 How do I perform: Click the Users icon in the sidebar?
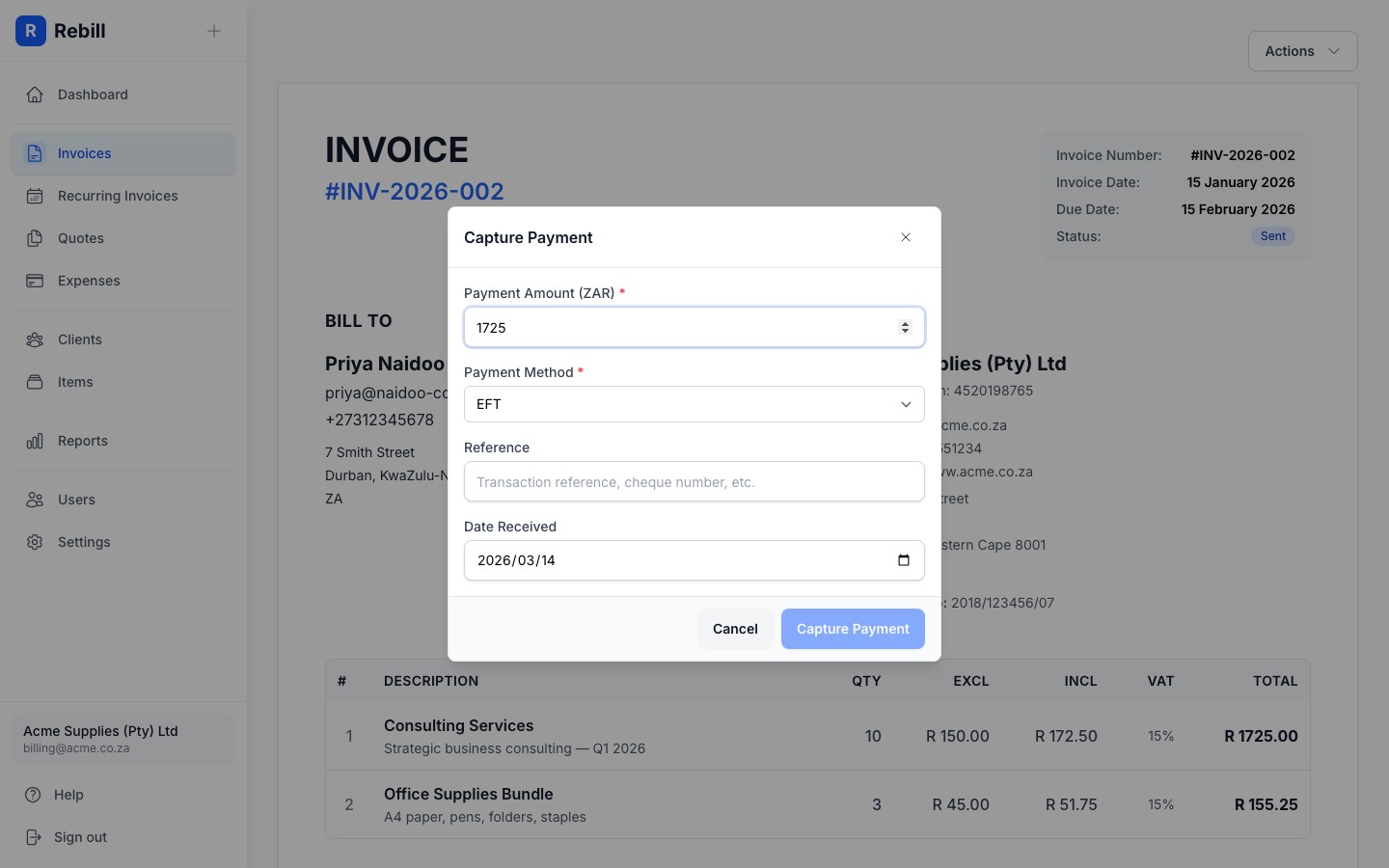tap(35, 500)
